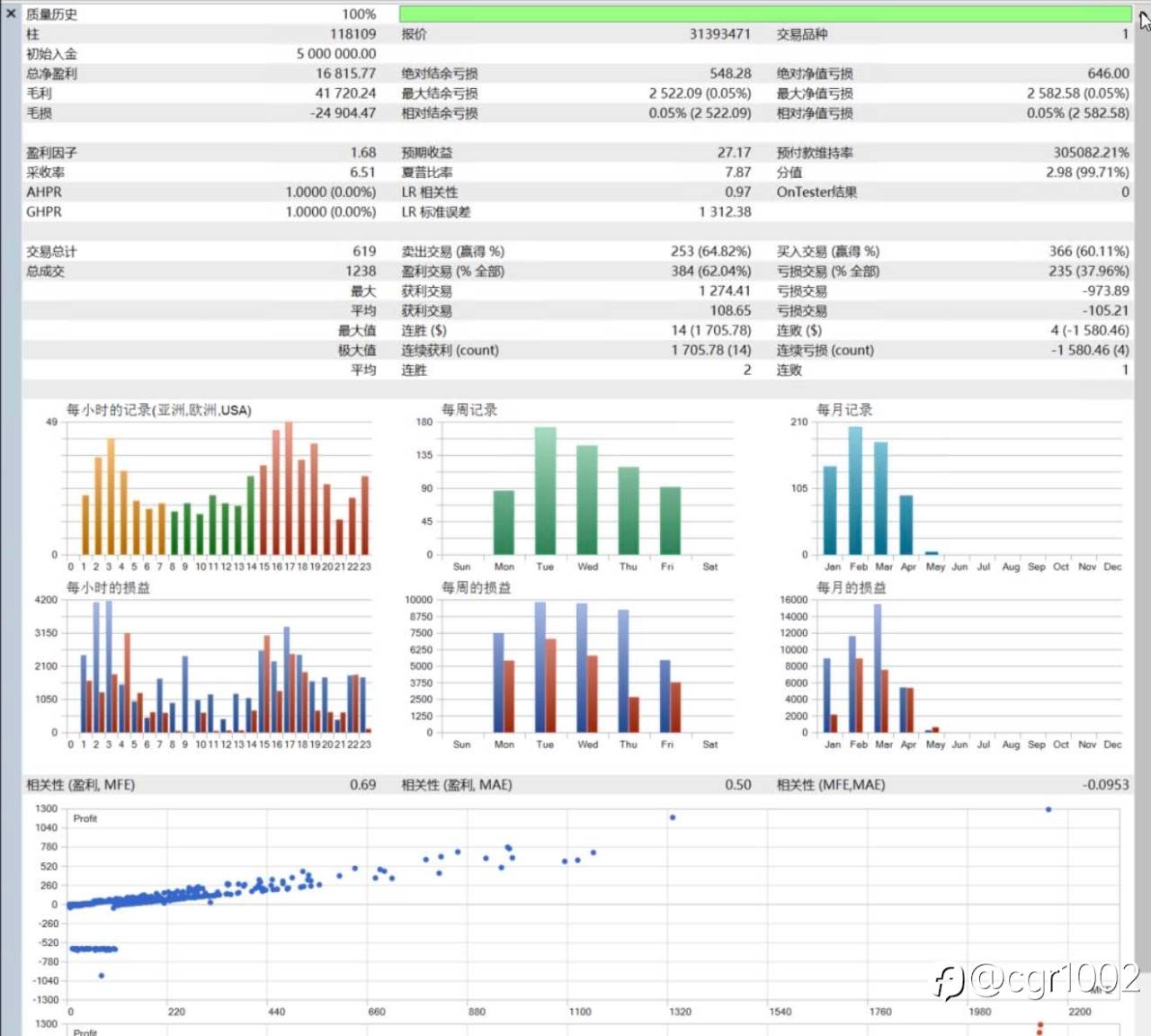Click 盈利交易 value 384 (62.04%)
1151x1036 pixels.
711,272
